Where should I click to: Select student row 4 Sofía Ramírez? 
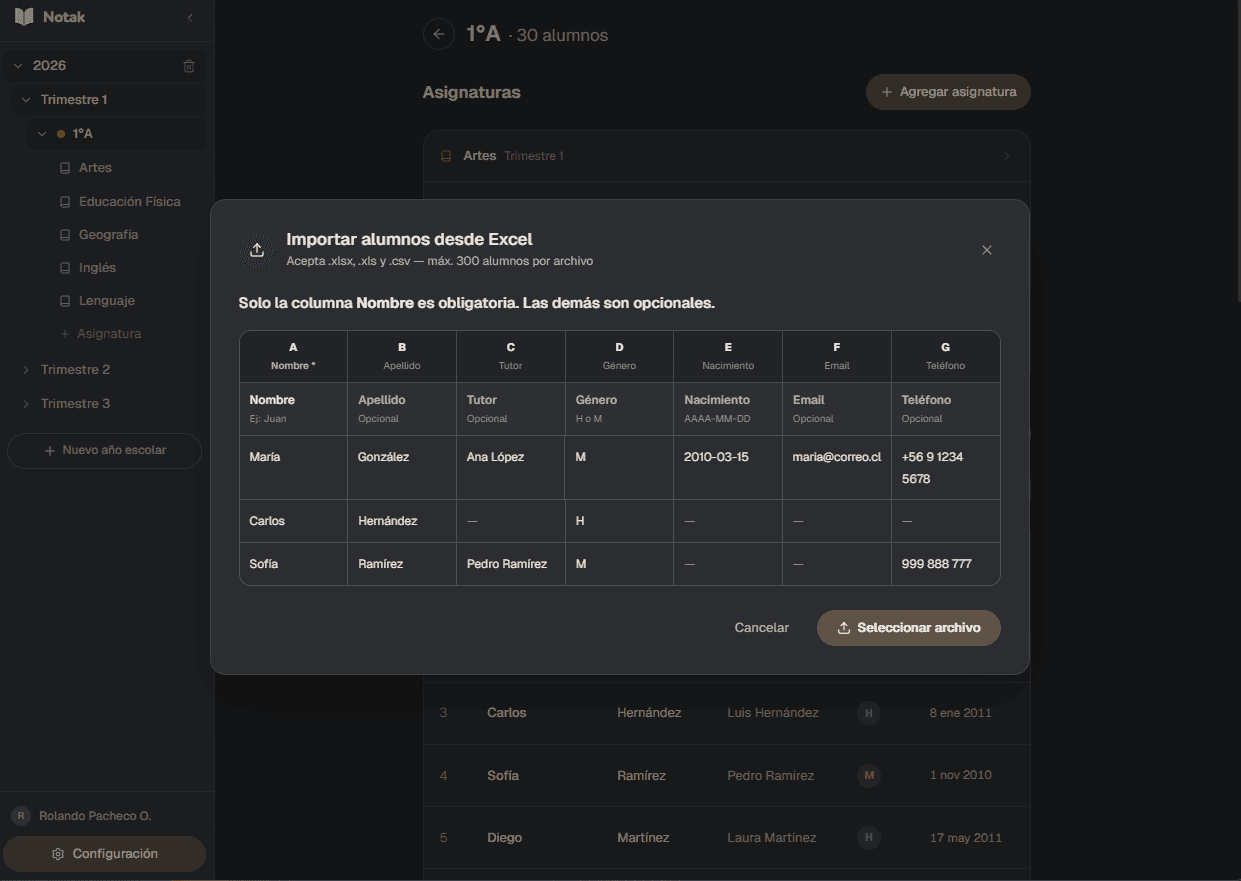726,775
